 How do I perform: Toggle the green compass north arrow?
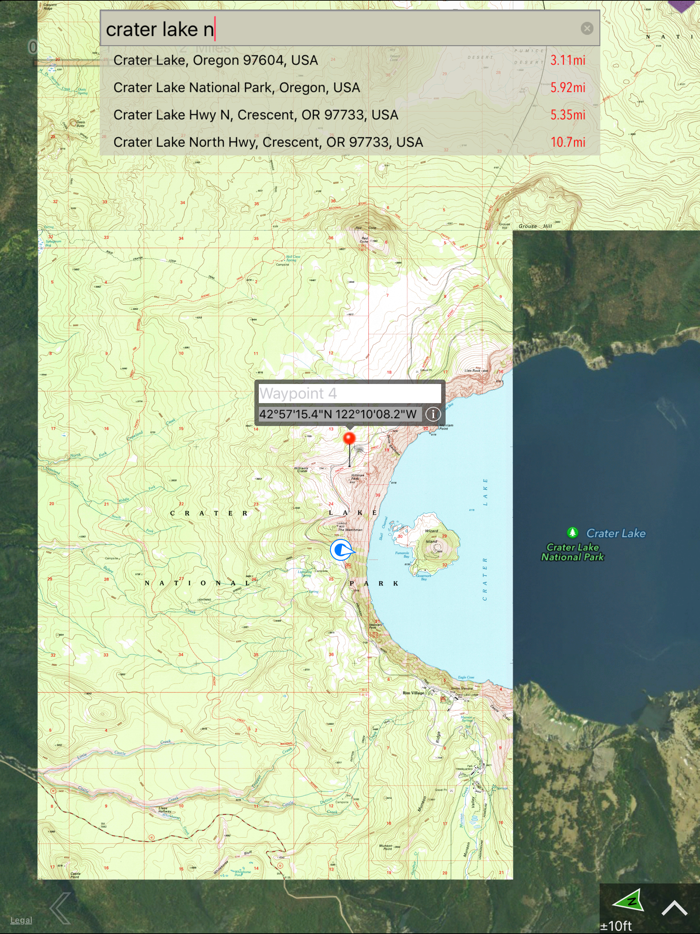click(629, 901)
